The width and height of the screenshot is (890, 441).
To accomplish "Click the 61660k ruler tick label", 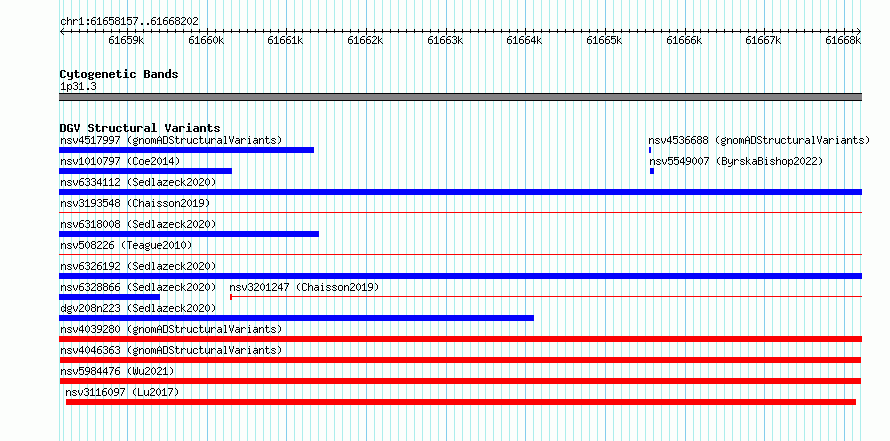I will click(x=207, y=40).
